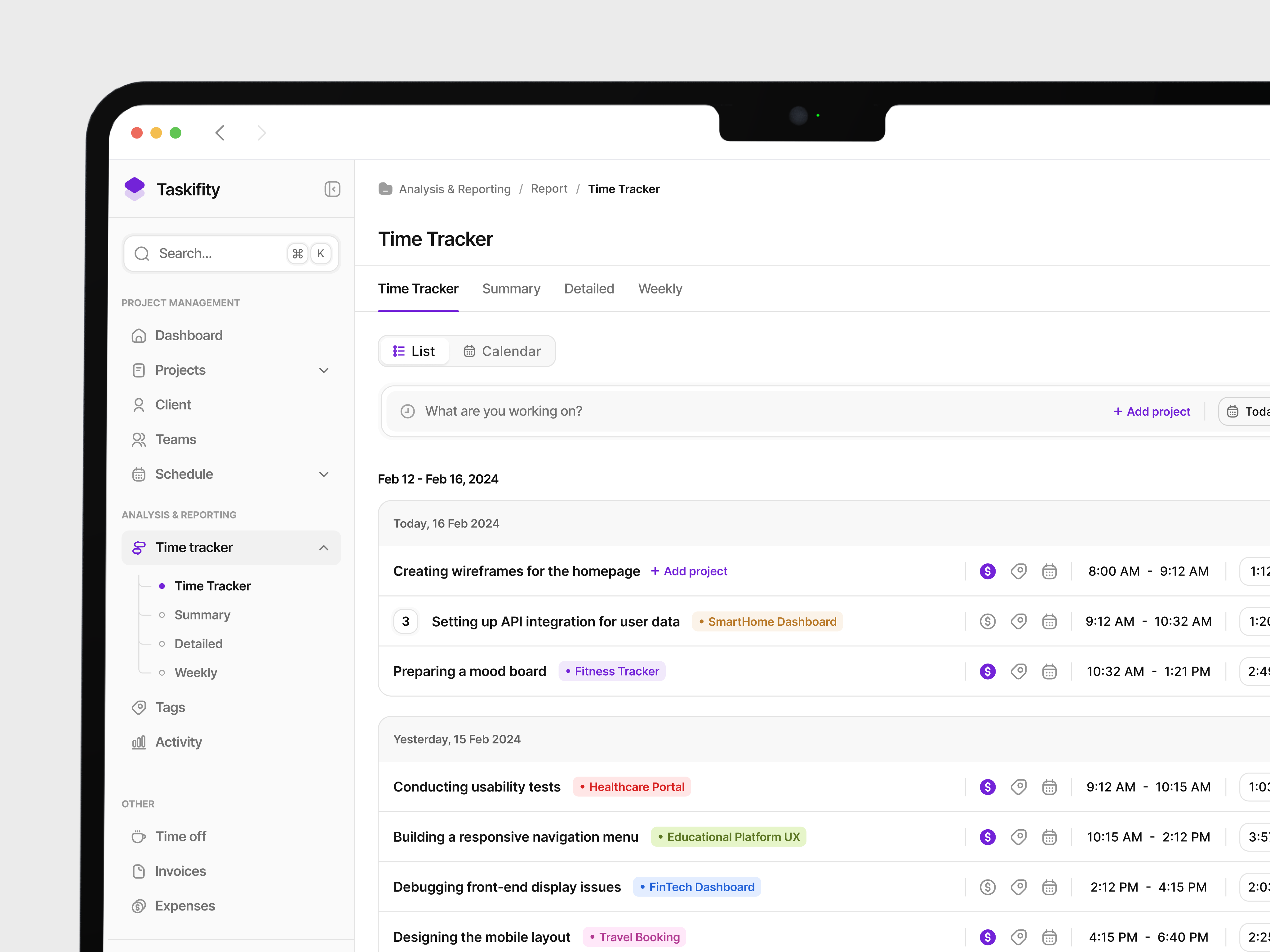
Task: Open tag icon for Creating wireframes row
Action: point(1019,571)
